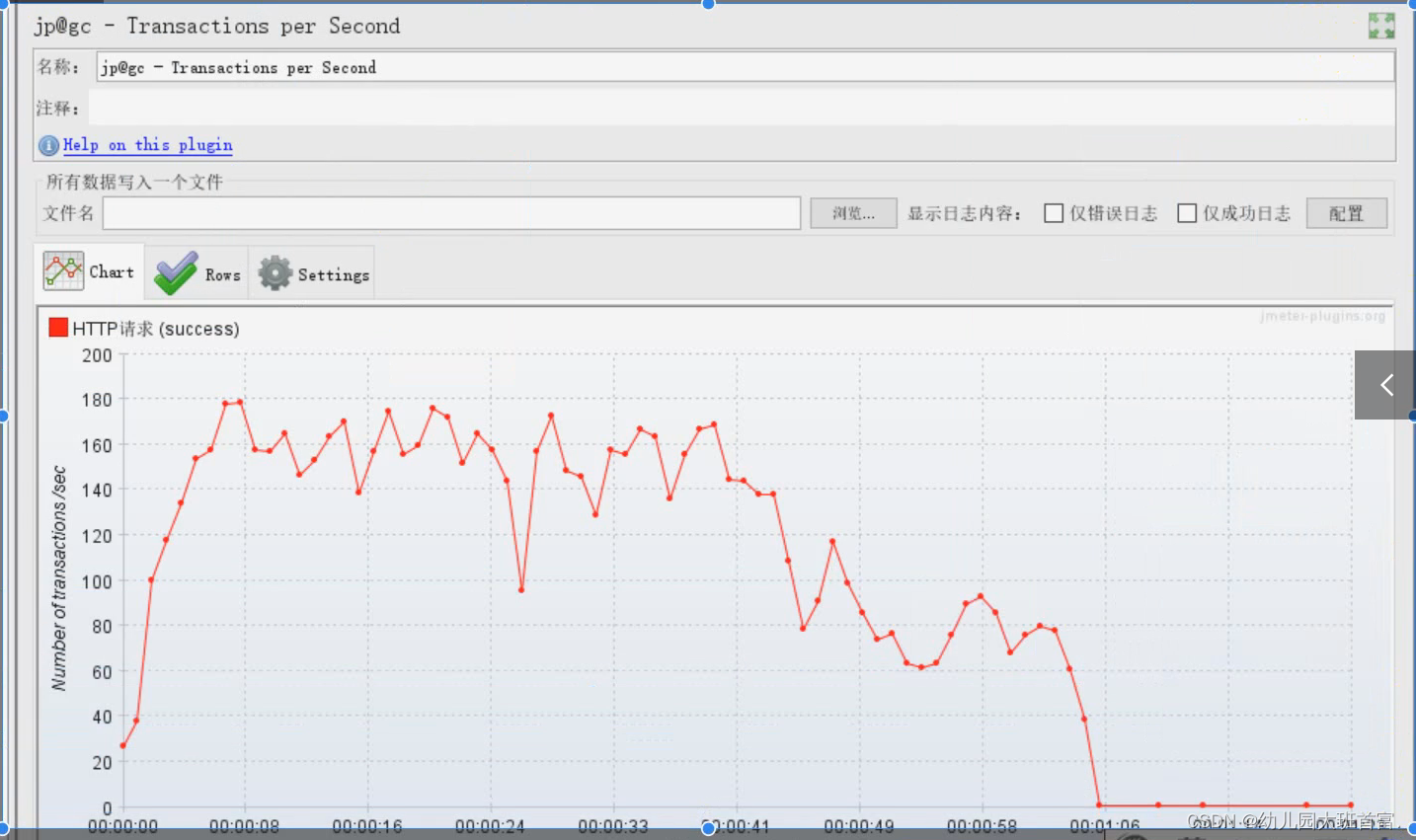Click the green fullscreen expand icon

click(x=1381, y=26)
